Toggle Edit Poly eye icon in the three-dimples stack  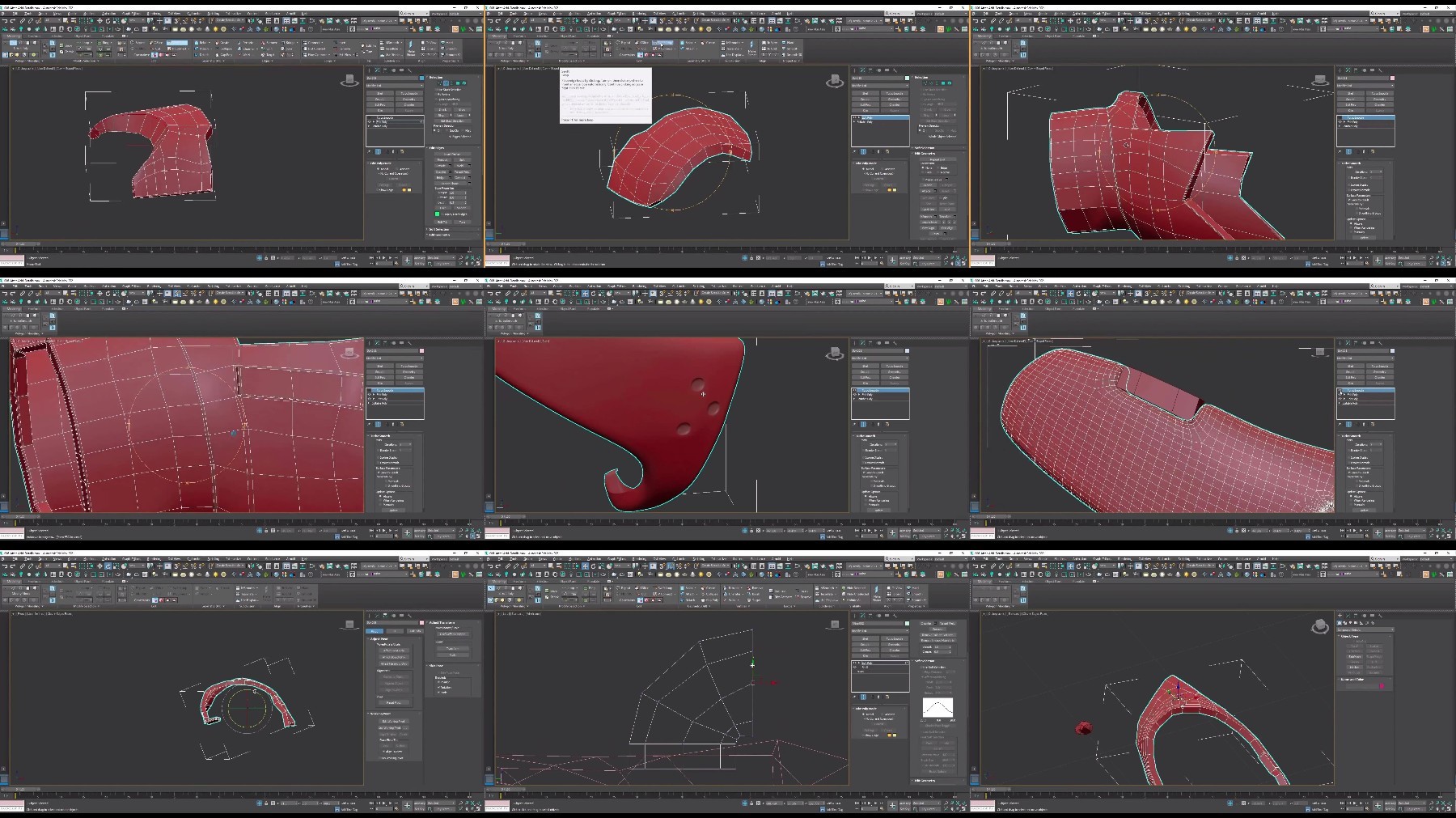(854, 395)
